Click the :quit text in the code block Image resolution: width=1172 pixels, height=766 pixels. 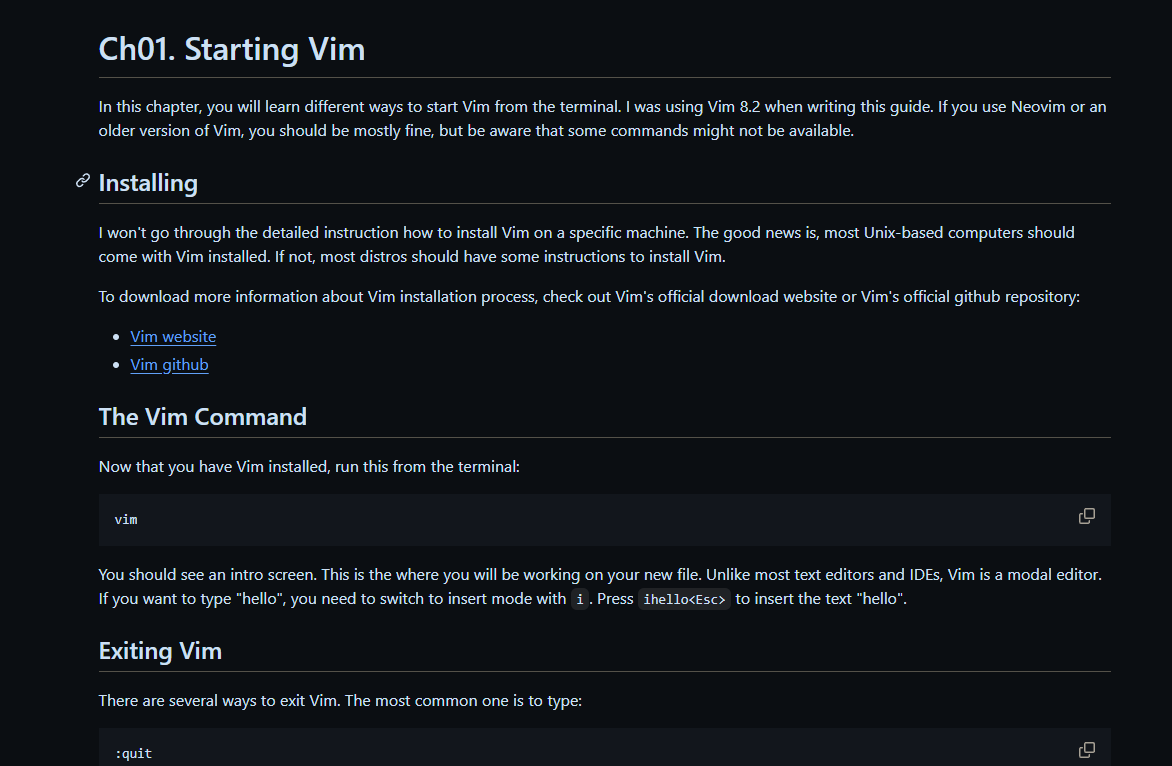click(x=133, y=753)
